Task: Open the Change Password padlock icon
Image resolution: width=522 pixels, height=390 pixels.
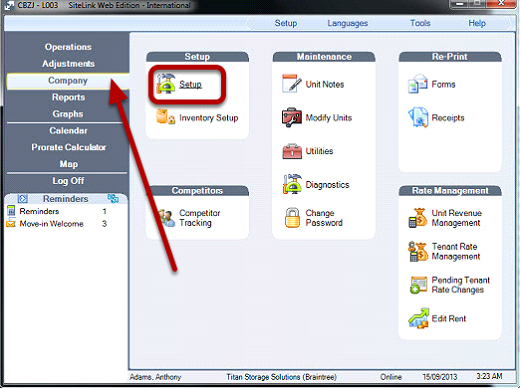Action: coord(292,218)
